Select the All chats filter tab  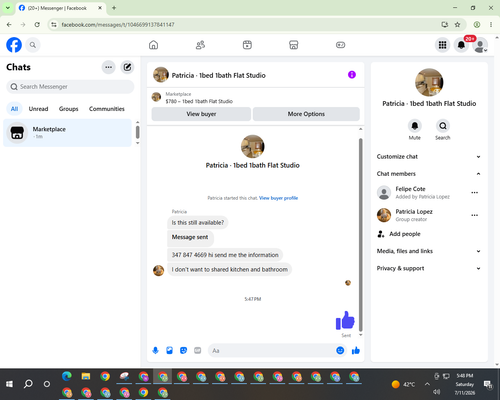14,109
